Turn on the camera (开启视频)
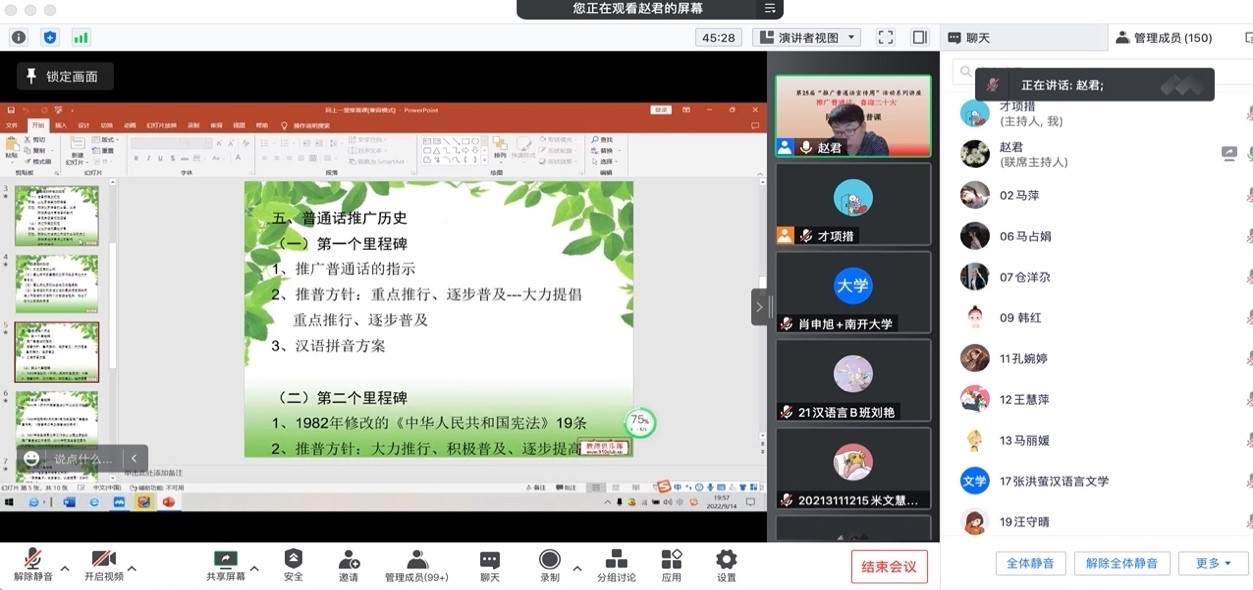1253x590 pixels. pyautogui.click(x=104, y=565)
